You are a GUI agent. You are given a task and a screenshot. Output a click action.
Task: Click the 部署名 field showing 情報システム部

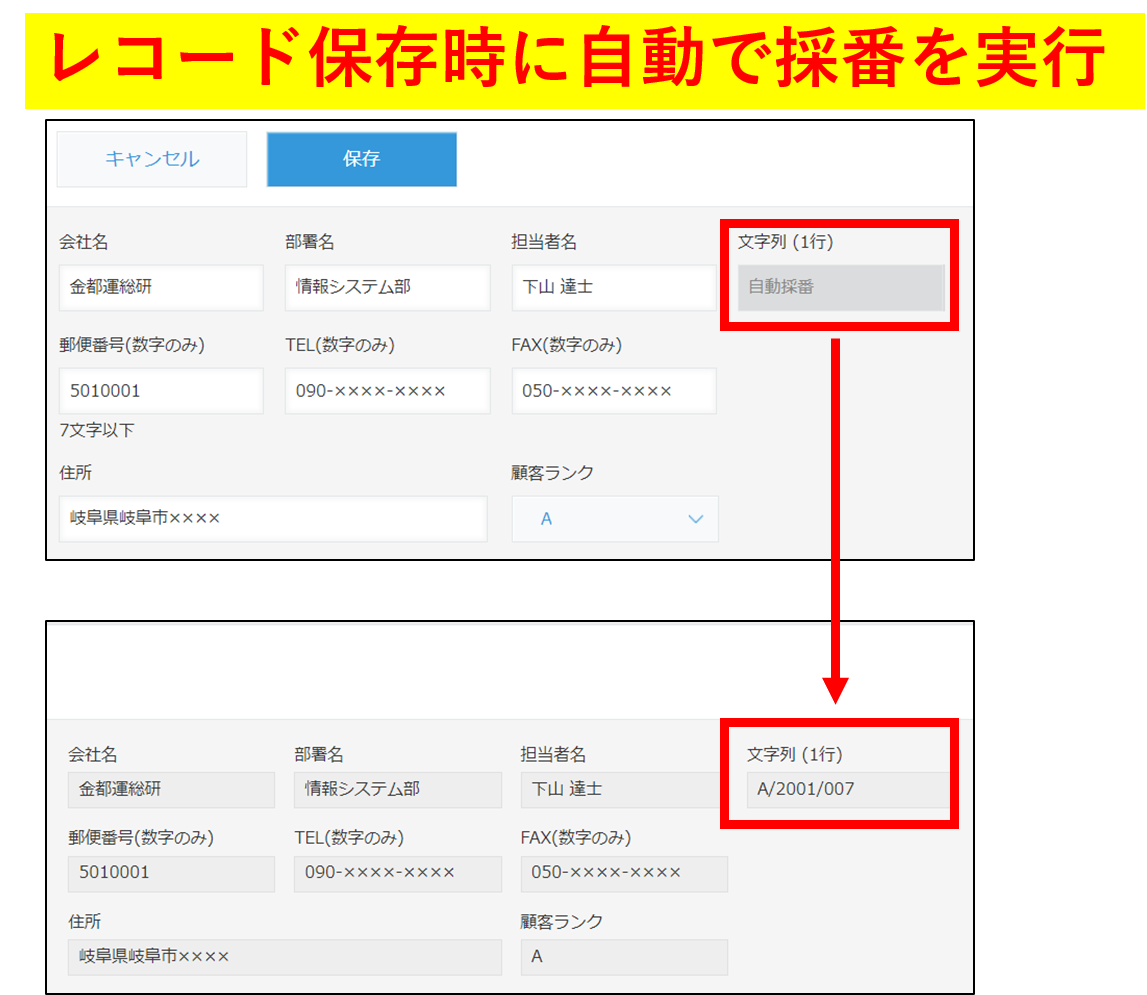[x=387, y=288]
